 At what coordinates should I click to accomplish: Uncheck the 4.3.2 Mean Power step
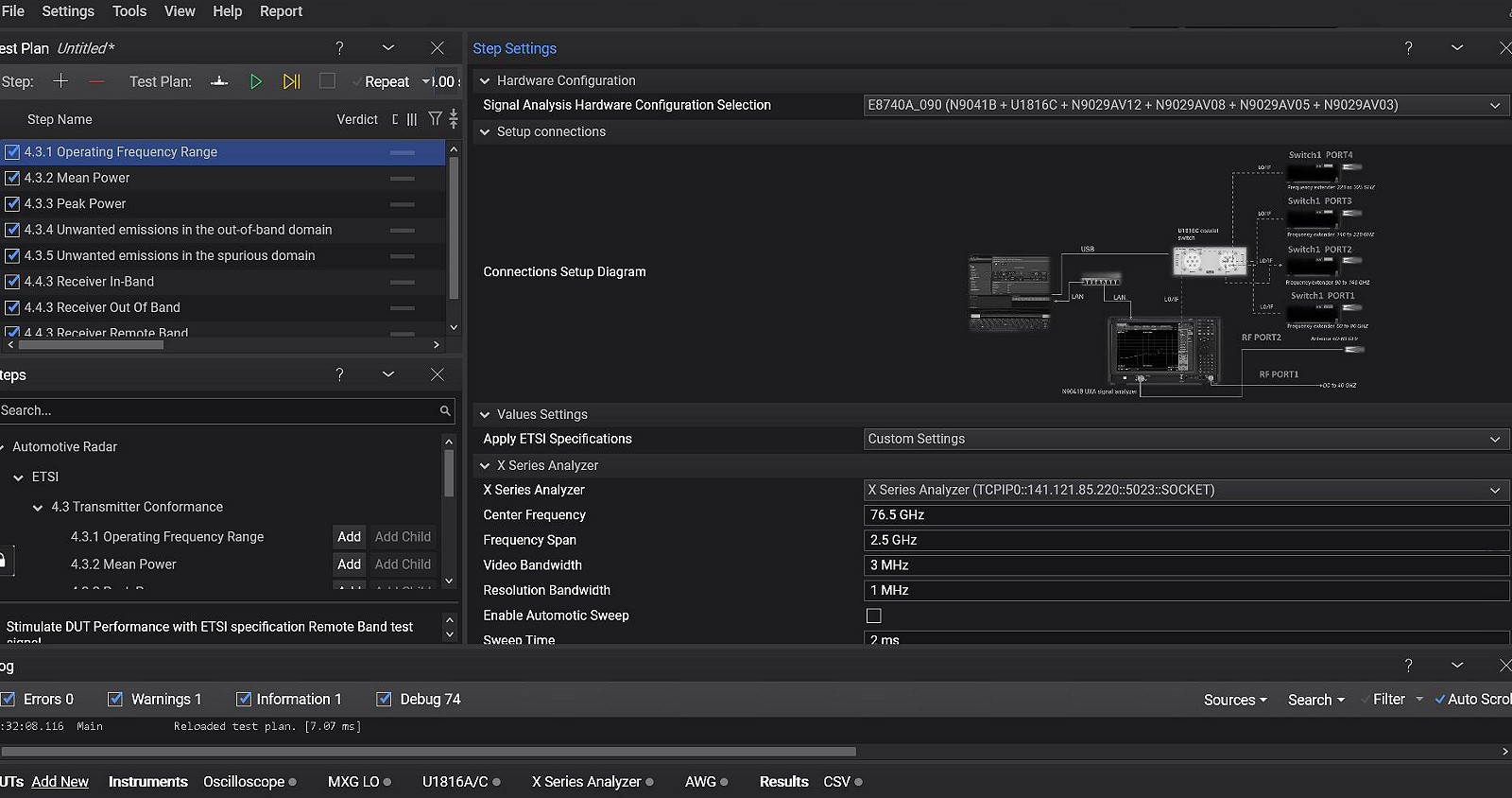[12, 178]
